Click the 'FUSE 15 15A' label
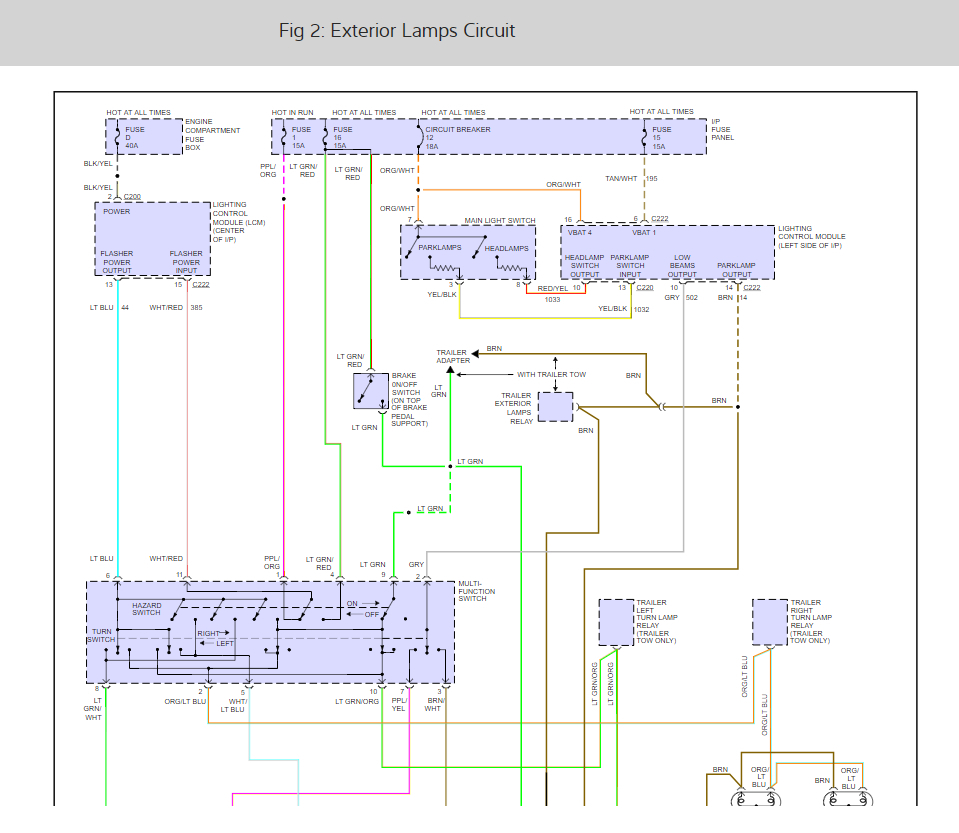Screen dimensions: 959x833 (x=661, y=138)
